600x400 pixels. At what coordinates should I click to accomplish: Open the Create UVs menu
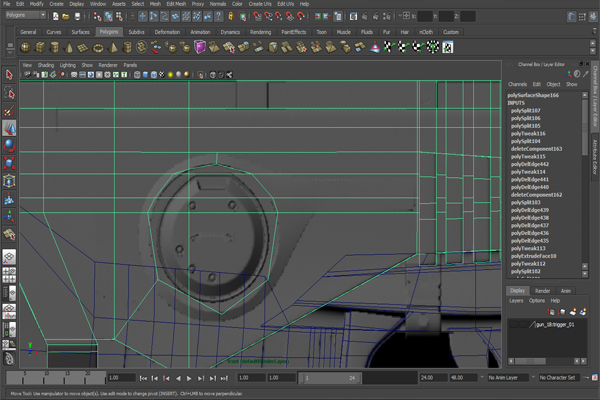260,4
